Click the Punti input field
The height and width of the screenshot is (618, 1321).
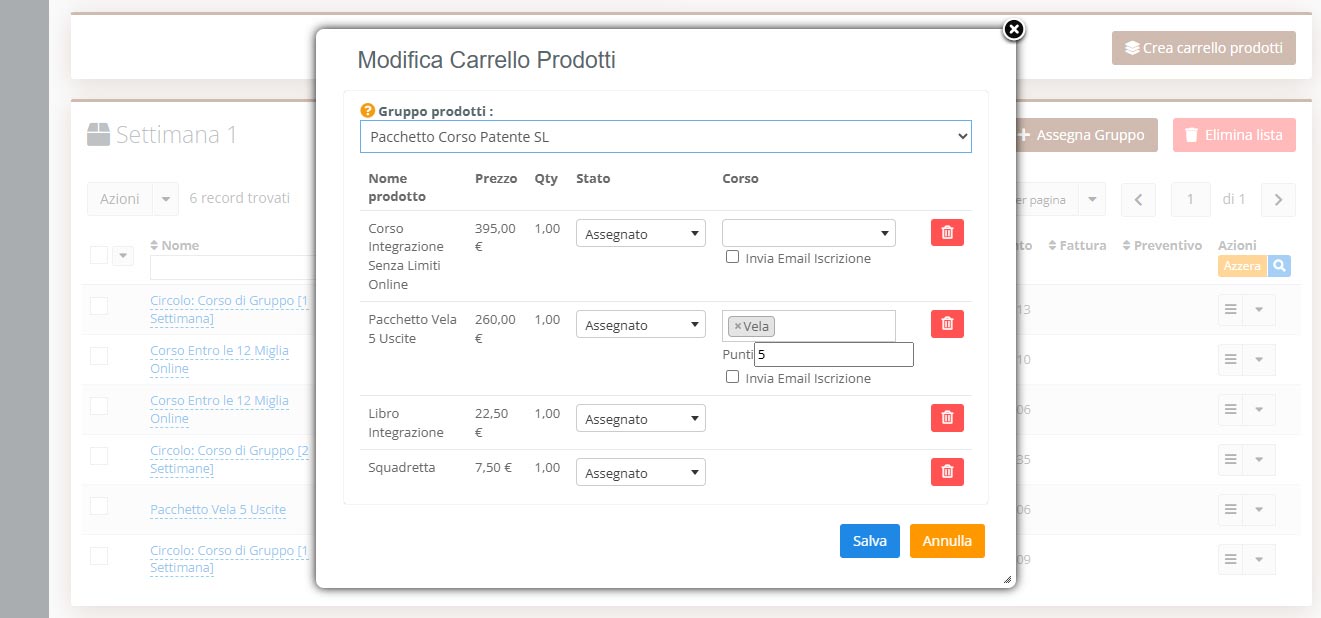click(x=833, y=354)
